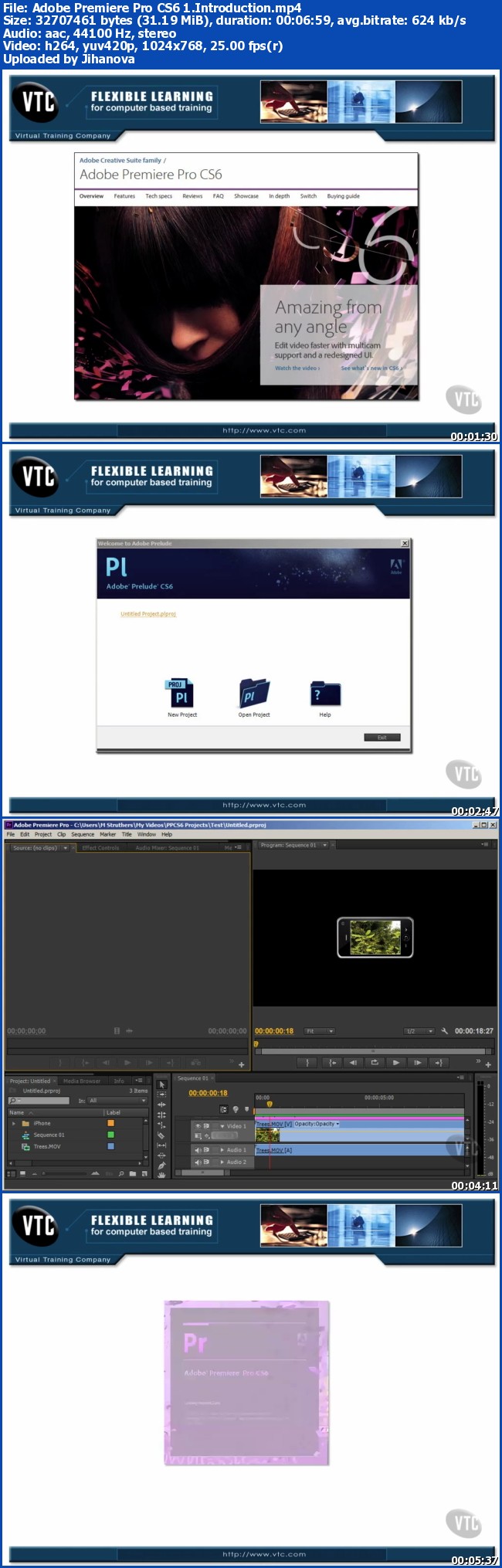
Task: Click the Exit button in the Prelude welcome dialog
Action: [382, 737]
